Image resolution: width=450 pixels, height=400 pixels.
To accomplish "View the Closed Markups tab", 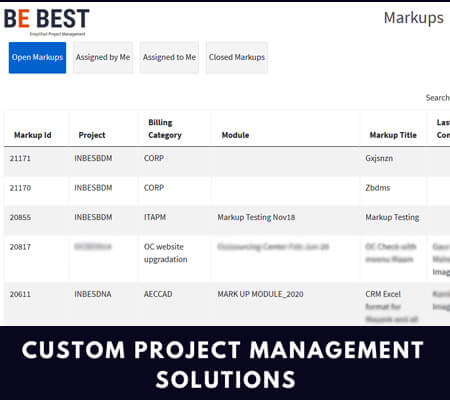I will point(237,57).
